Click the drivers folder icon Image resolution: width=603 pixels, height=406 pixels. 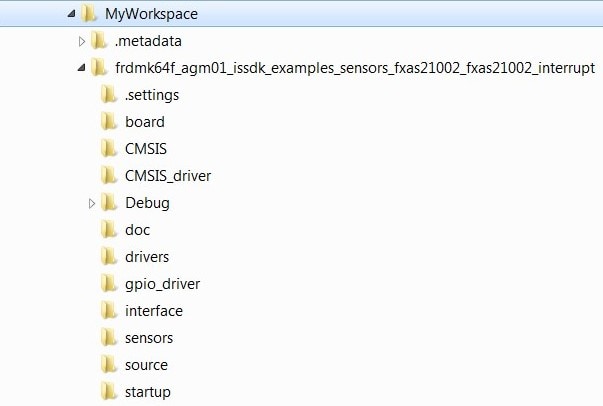click(x=109, y=257)
